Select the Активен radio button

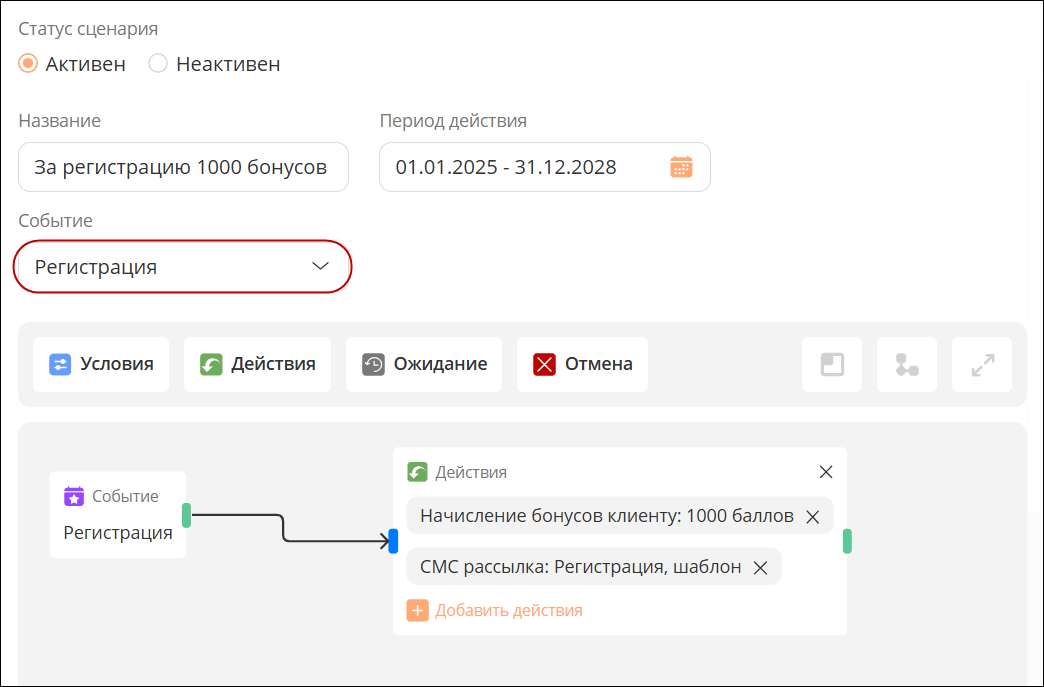pyautogui.click(x=28, y=64)
